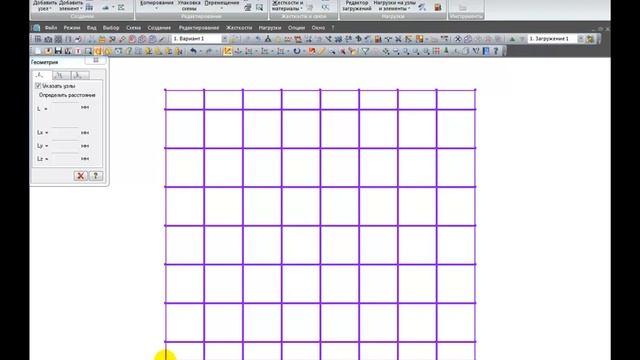Screen dimensions: 640x360
Task: Click the ? help button in Геометрия panel
Action: click(x=96, y=176)
